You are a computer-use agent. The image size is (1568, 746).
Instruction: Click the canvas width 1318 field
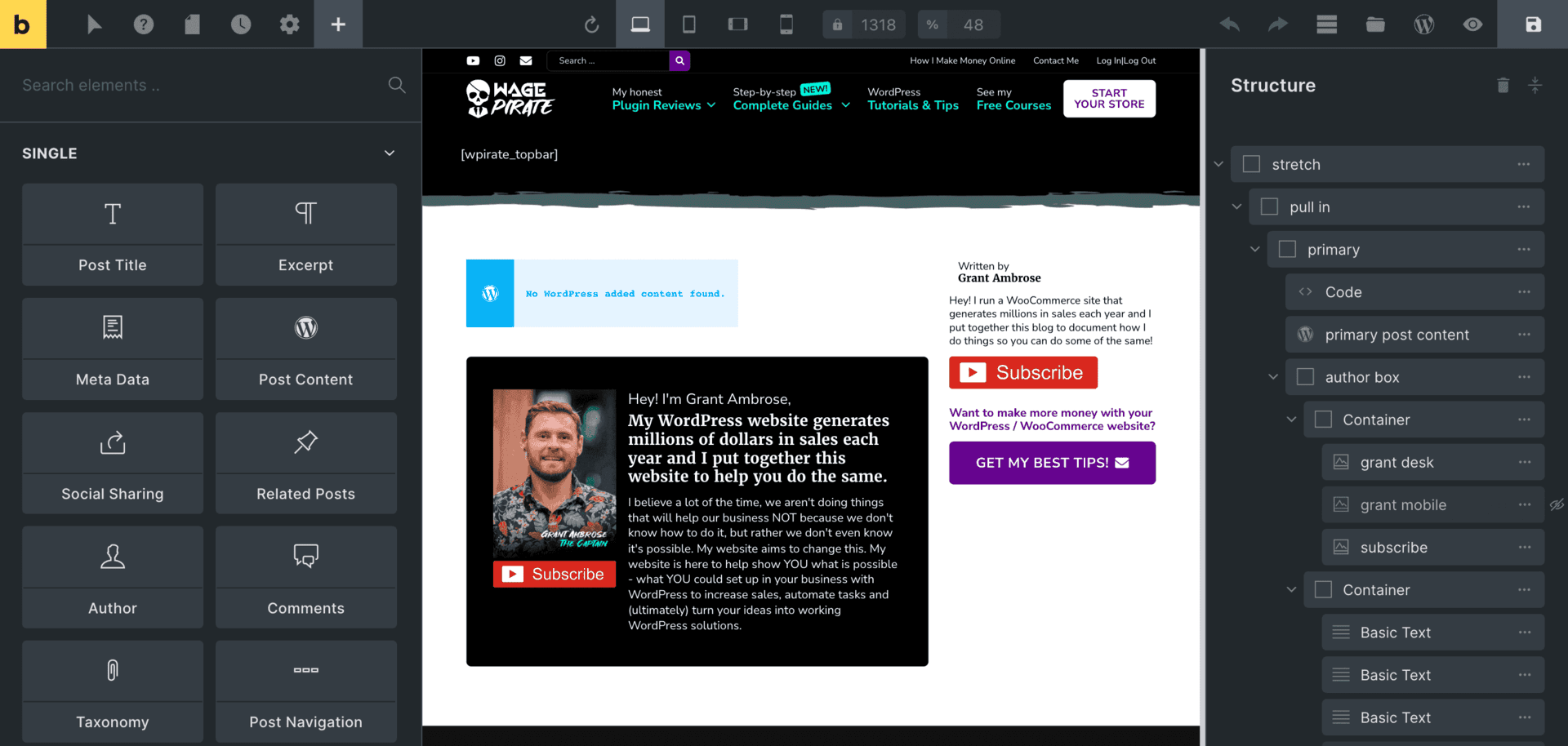pyautogui.click(x=878, y=24)
